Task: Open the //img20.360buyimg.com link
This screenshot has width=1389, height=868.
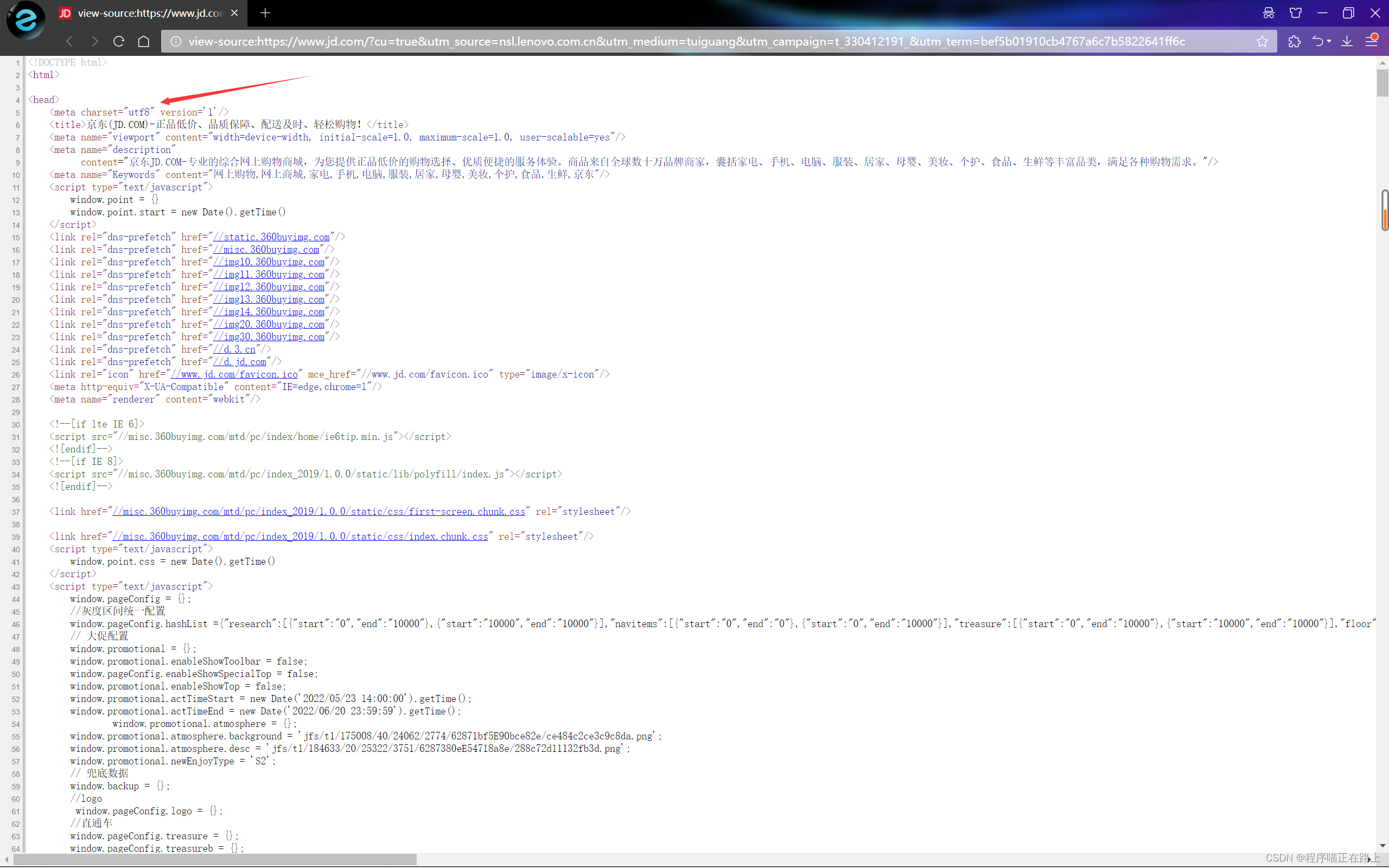Action: [x=269, y=325]
